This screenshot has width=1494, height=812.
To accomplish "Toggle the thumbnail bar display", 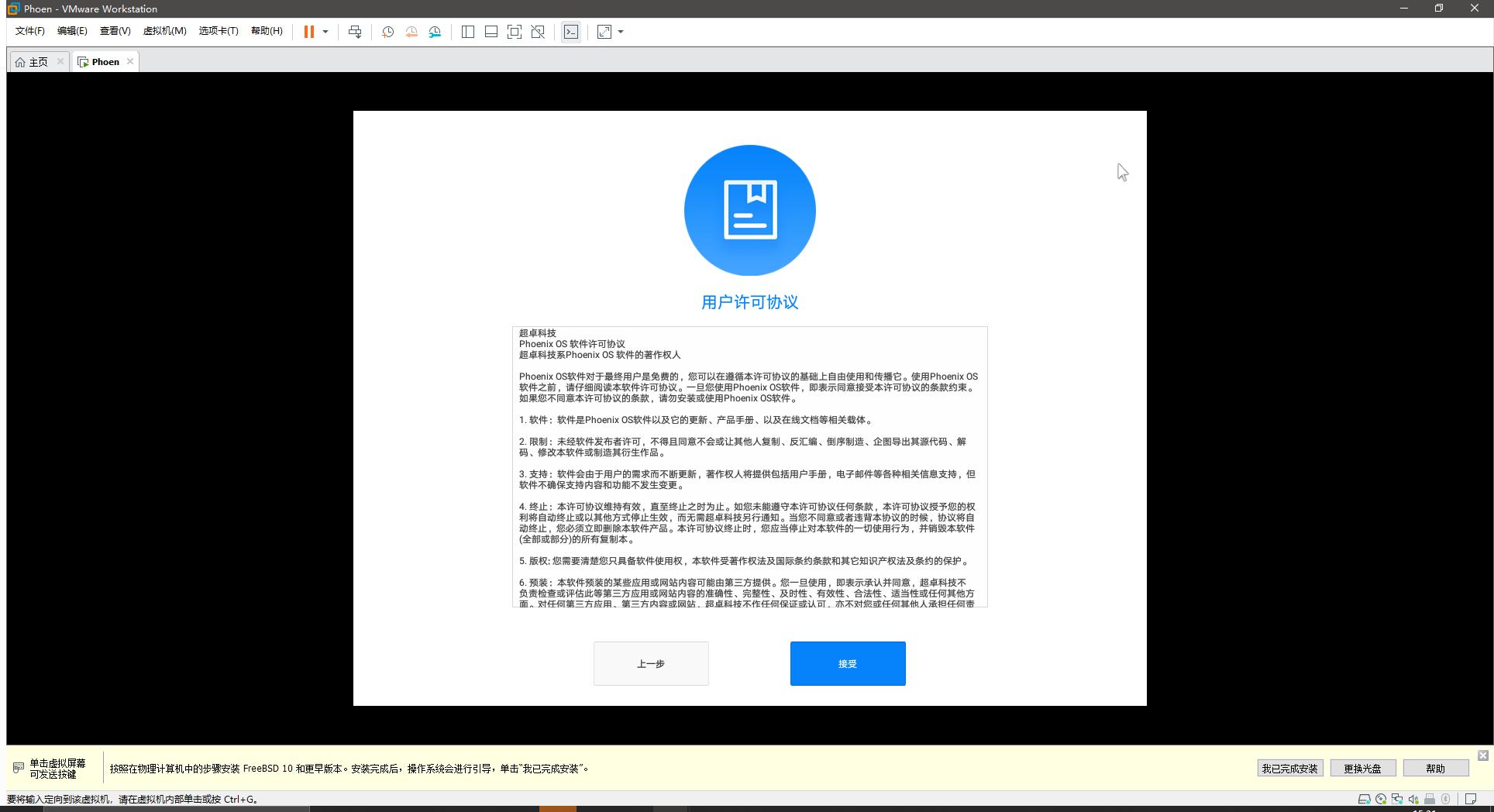I will click(x=490, y=32).
